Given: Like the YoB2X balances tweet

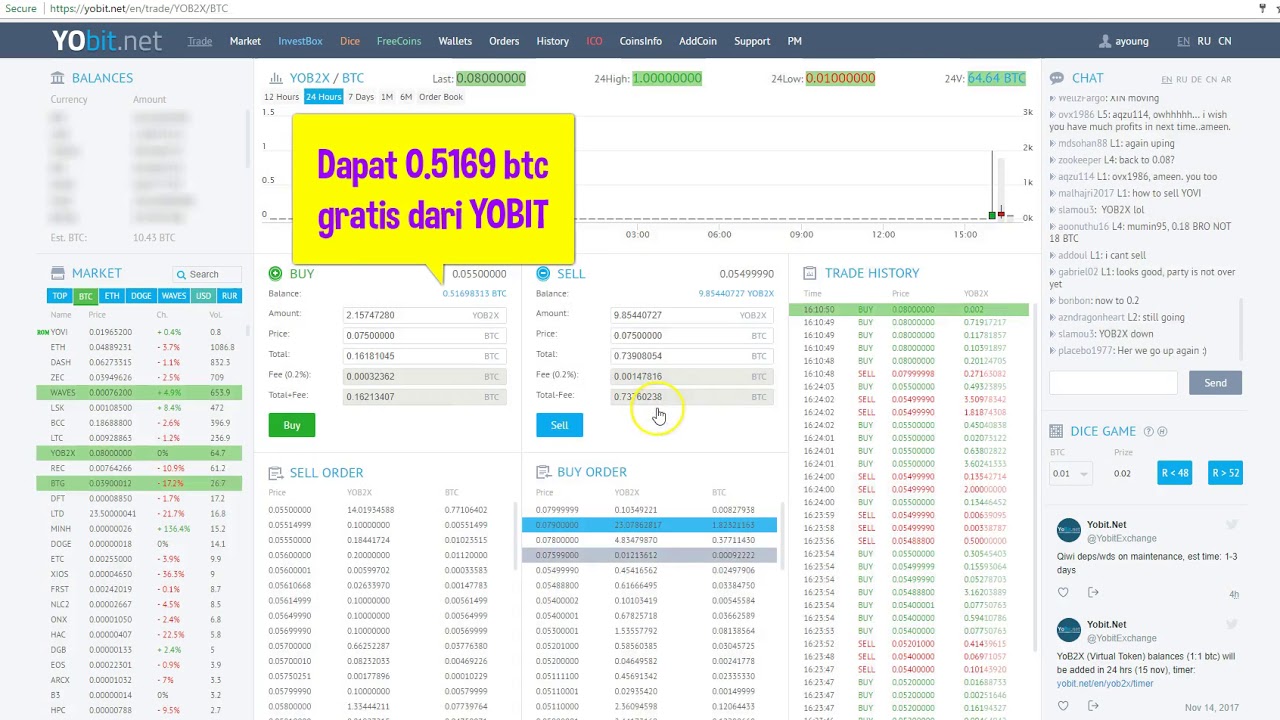Looking at the screenshot, I should (x=1063, y=706).
